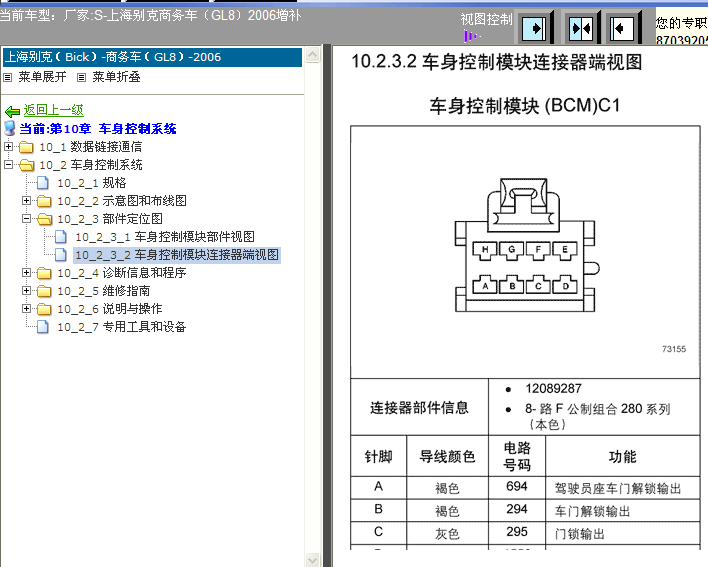Click the 驾驶员座车门解锁输出 function cell
The width and height of the screenshot is (708, 567).
click(622, 488)
